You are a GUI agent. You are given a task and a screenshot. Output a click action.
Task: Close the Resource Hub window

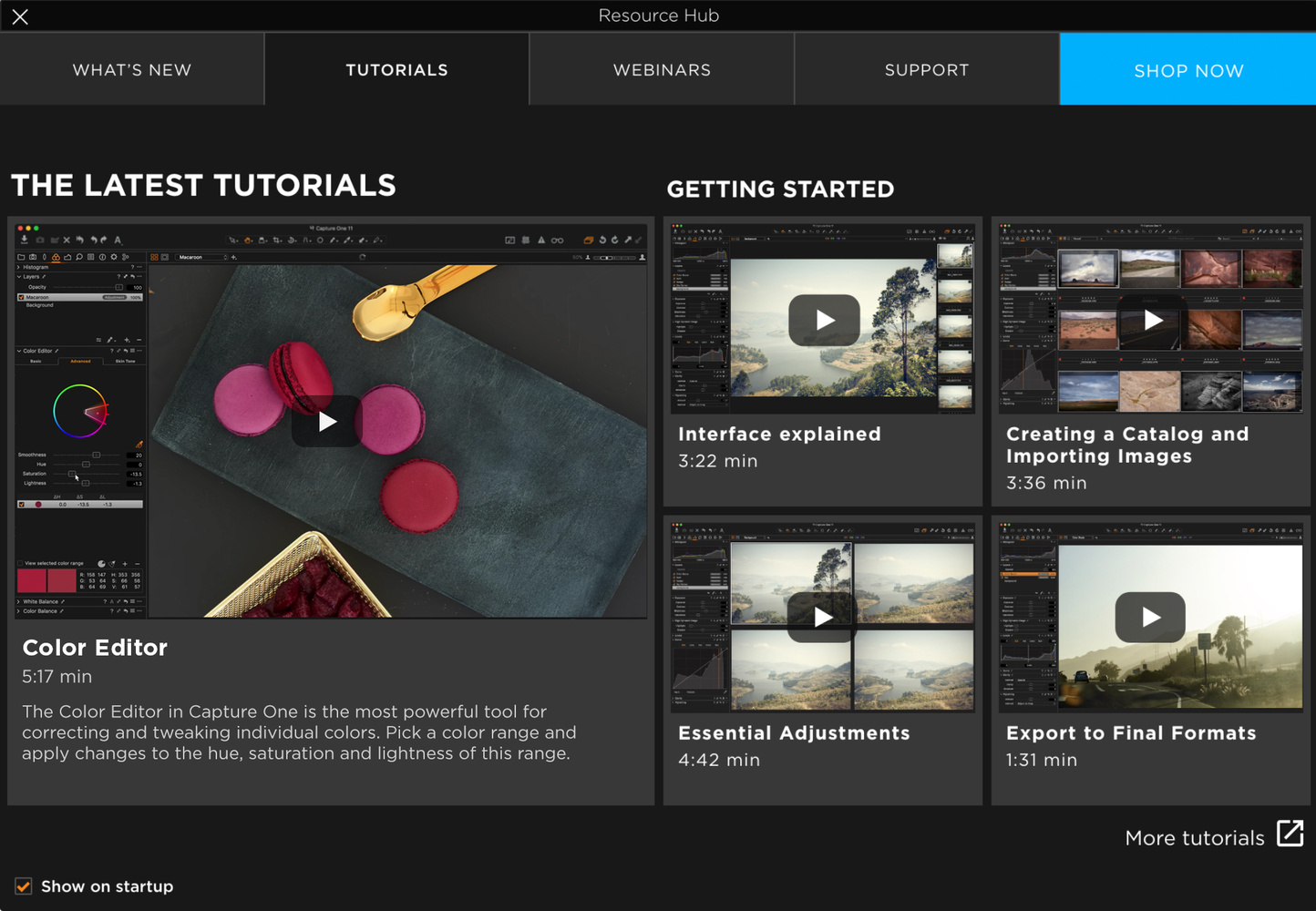(20, 16)
